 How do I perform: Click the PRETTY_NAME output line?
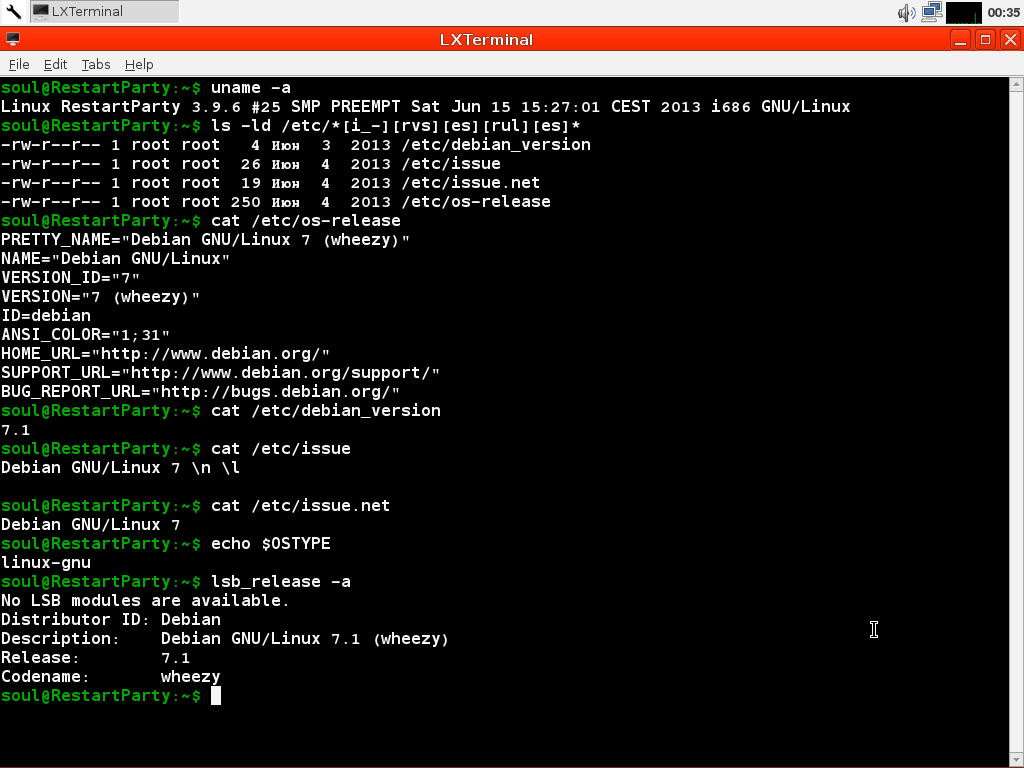[x=205, y=240]
